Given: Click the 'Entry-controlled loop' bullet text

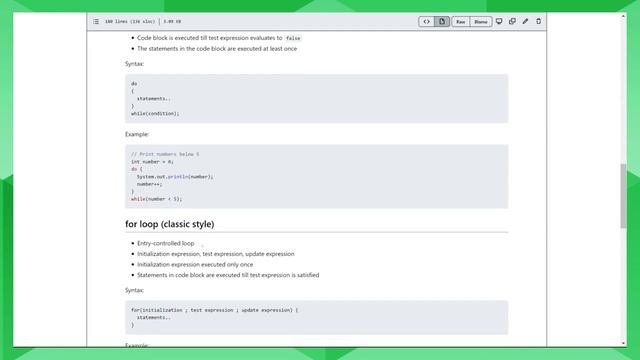Looking at the screenshot, I should tap(166, 243).
